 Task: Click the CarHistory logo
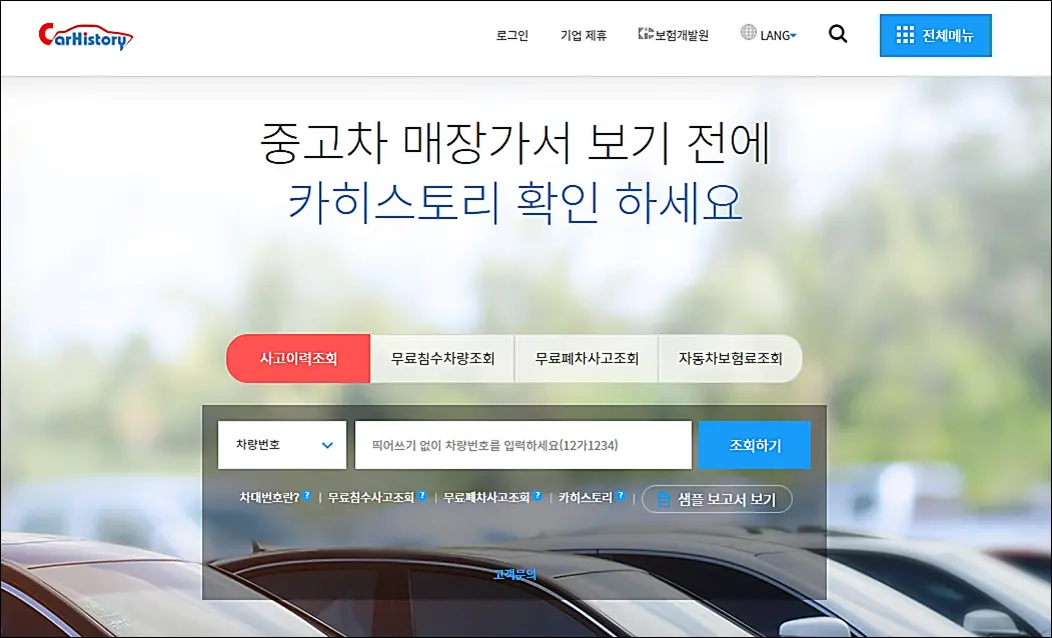(x=85, y=35)
